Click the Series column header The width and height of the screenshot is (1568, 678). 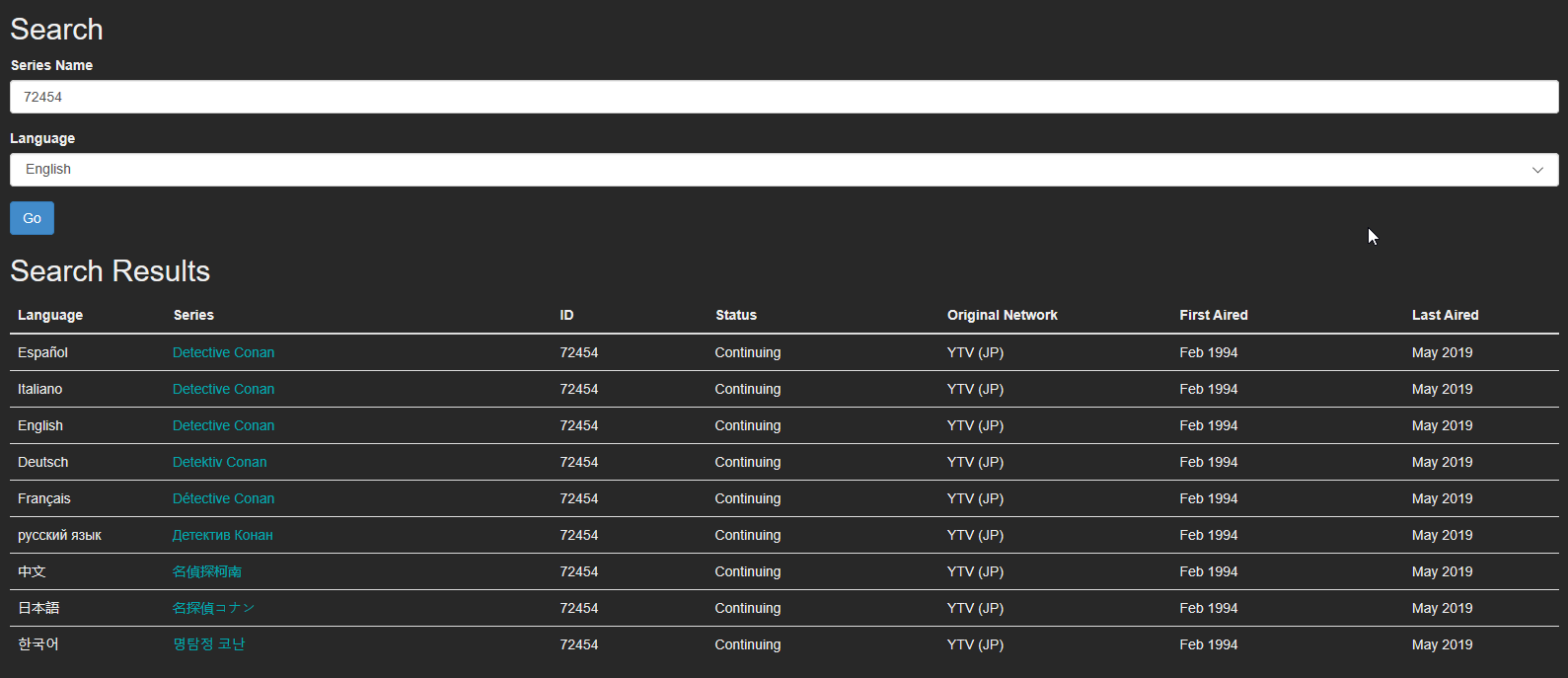pyautogui.click(x=193, y=315)
